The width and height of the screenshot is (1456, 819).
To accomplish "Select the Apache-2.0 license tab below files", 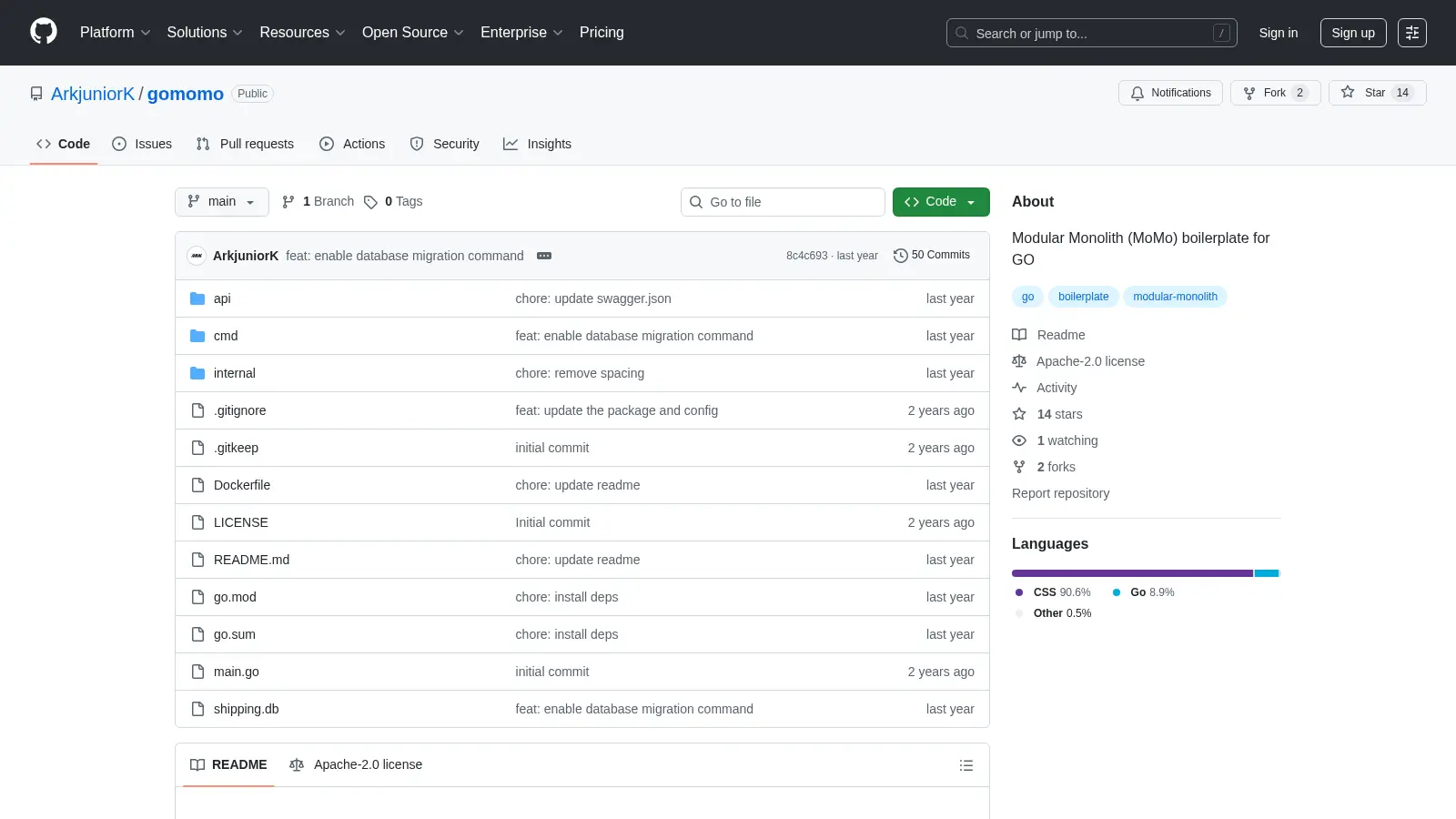I will click(x=356, y=765).
